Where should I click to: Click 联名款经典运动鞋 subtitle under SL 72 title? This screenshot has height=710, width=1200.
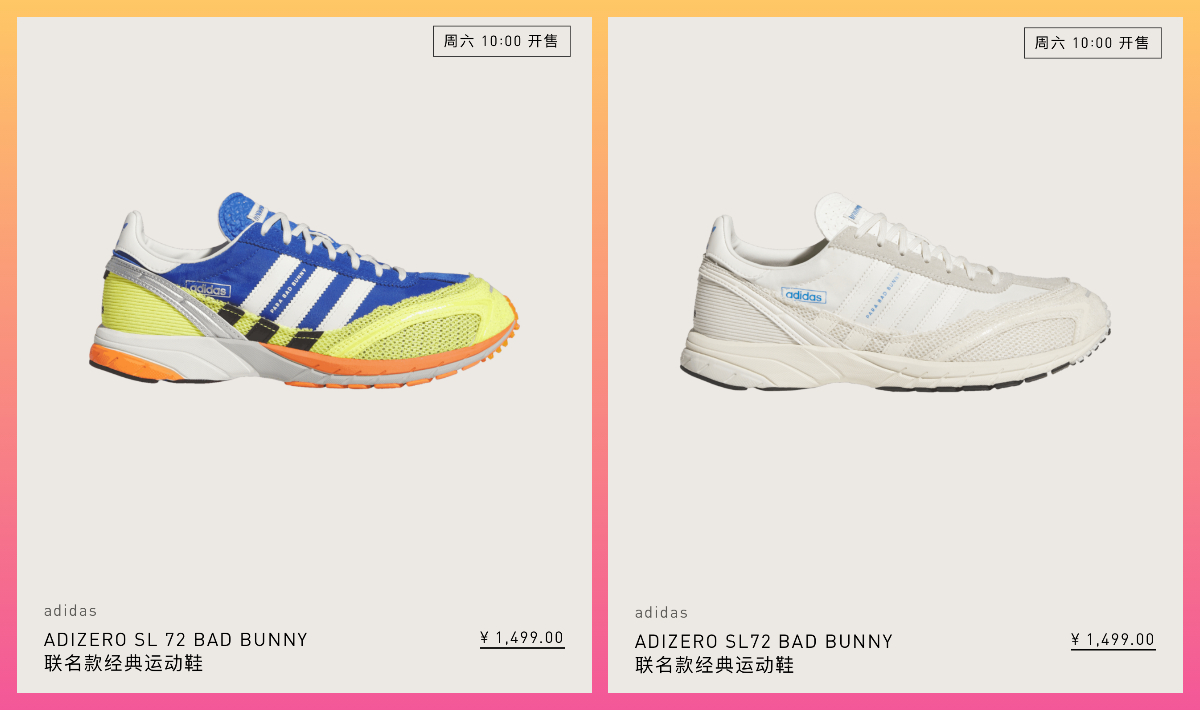[x=124, y=663]
